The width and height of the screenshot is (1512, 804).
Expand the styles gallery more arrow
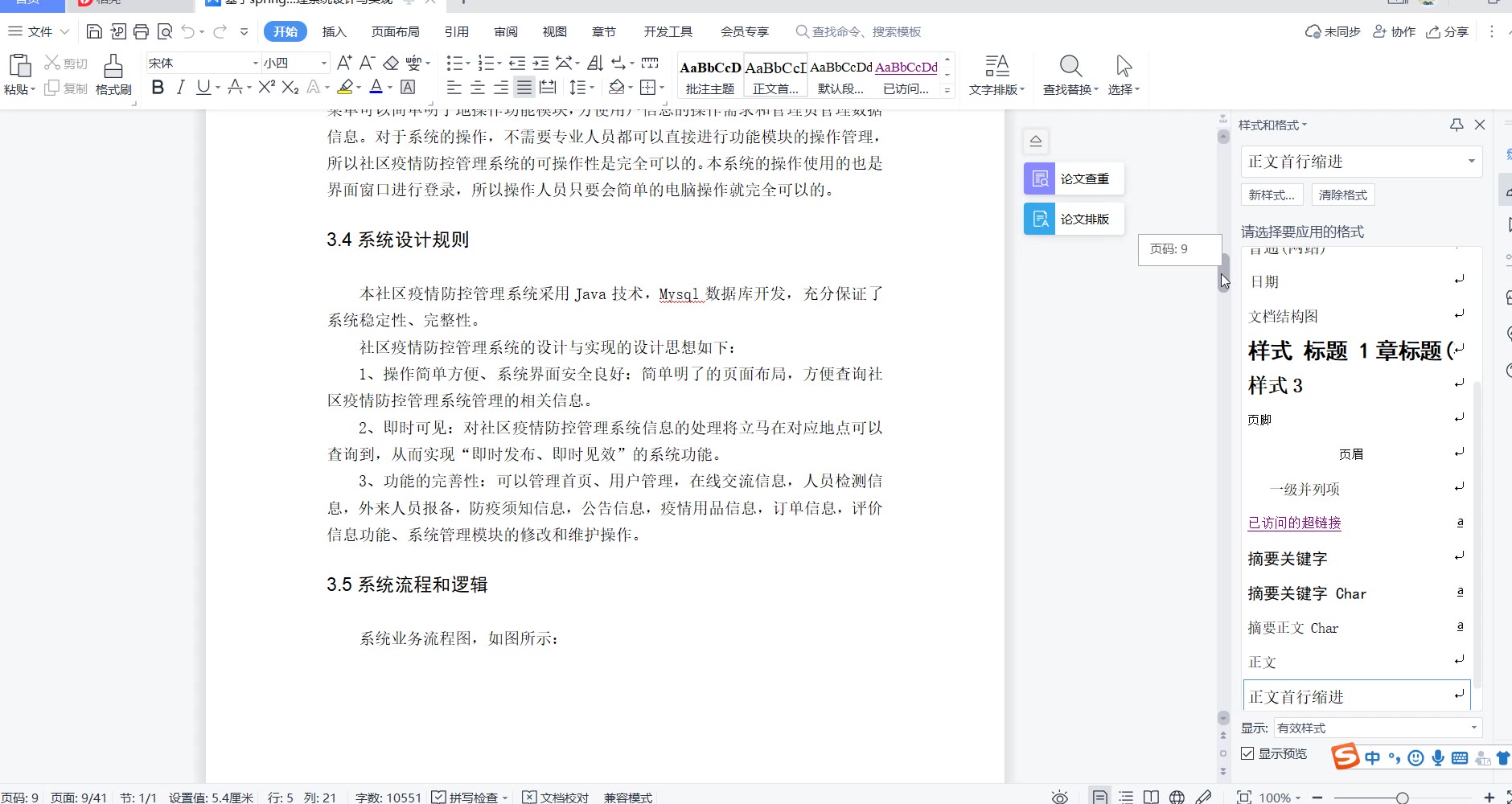(x=947, y=90)
